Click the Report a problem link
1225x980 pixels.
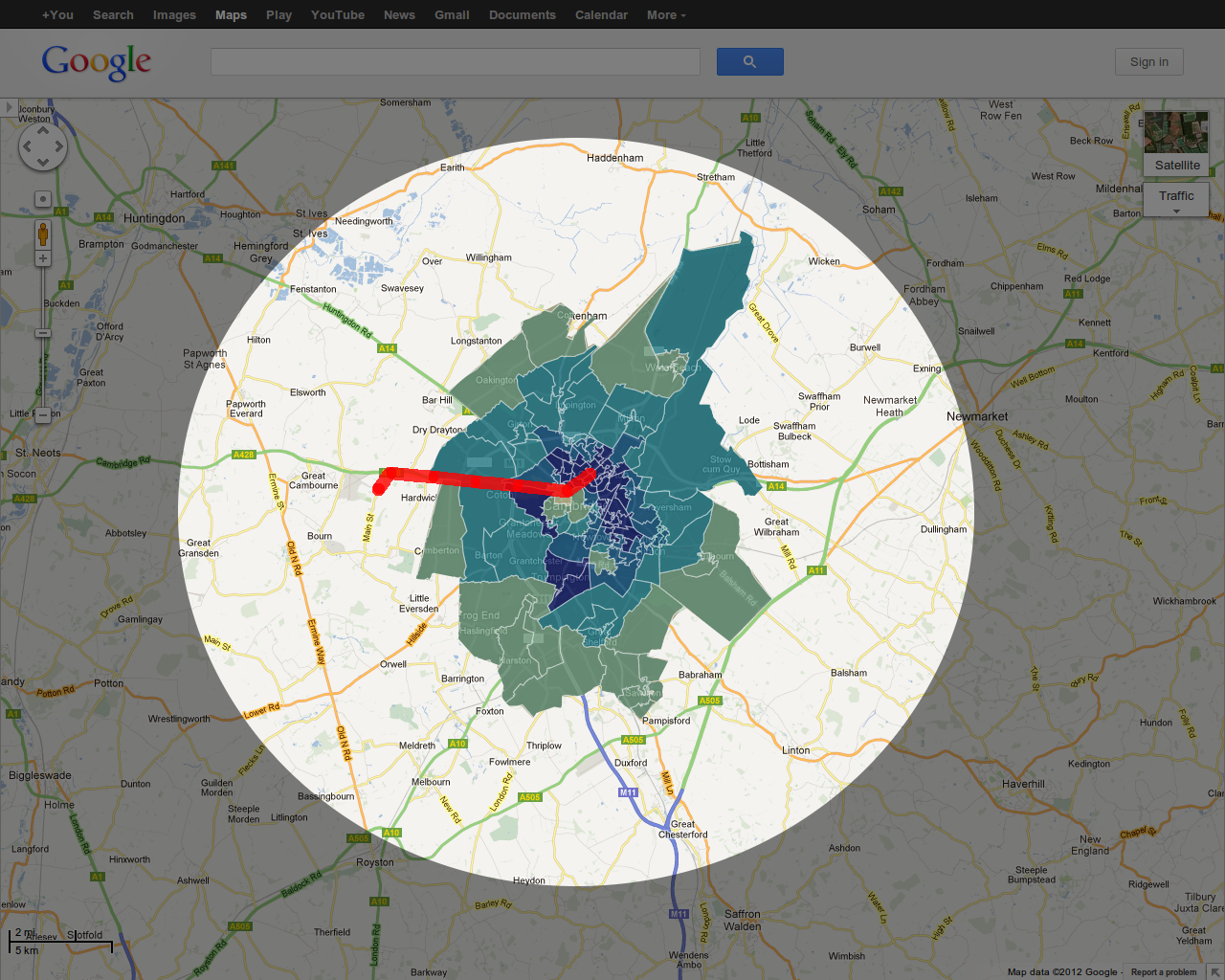1164,972
